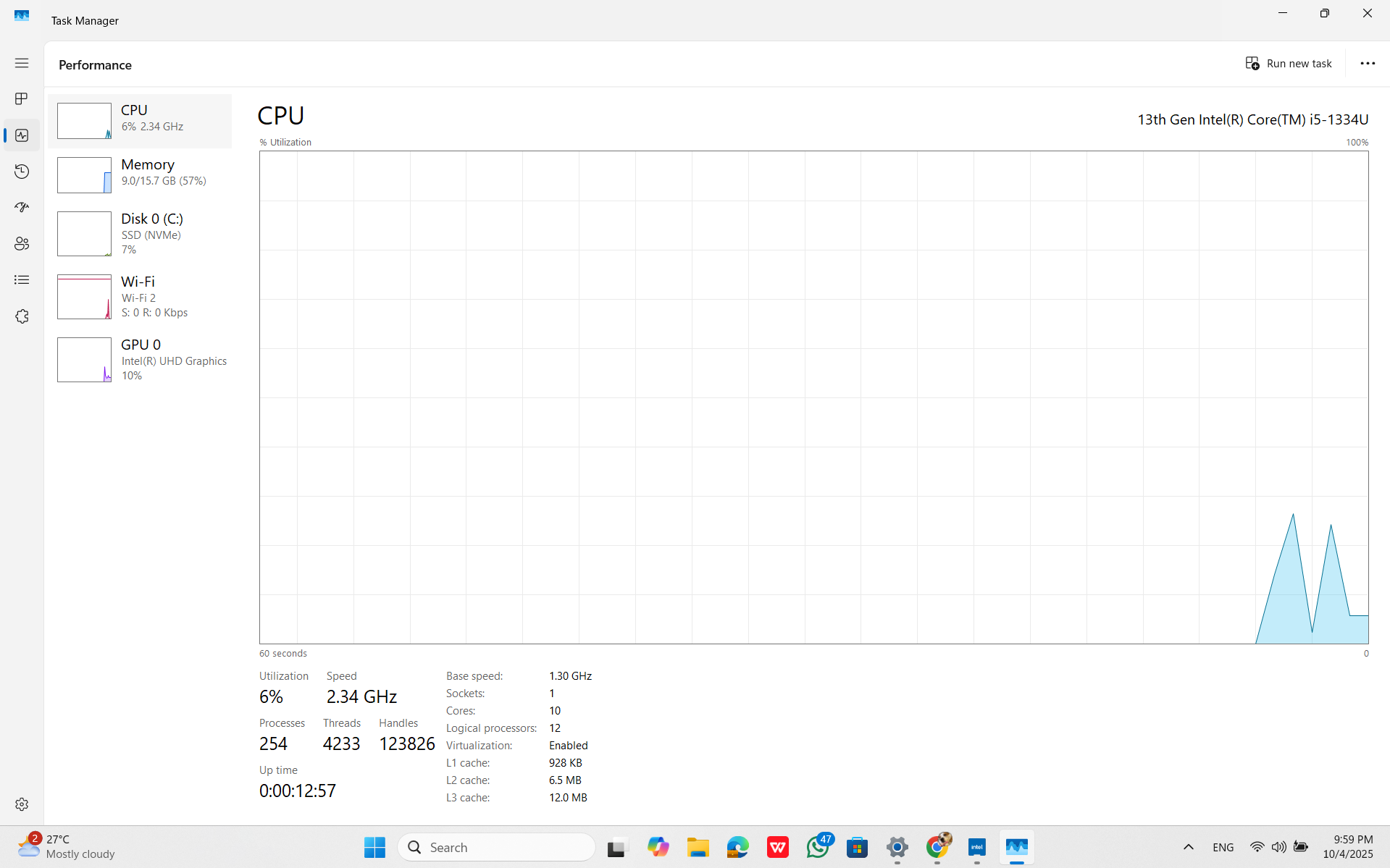The image size is (1390, 868).
Task: Open Microsoft Edge from the taskbar
Action: click(x=737, y=847)
